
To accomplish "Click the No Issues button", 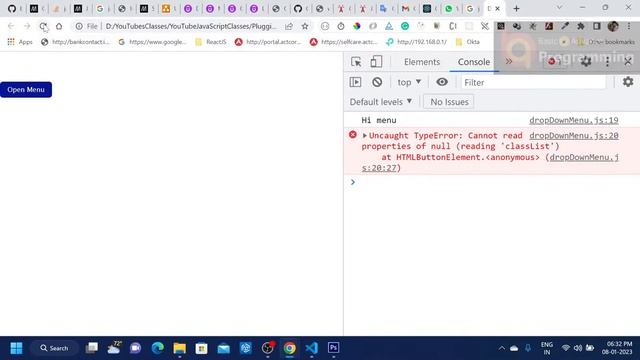I will point(449,102).
